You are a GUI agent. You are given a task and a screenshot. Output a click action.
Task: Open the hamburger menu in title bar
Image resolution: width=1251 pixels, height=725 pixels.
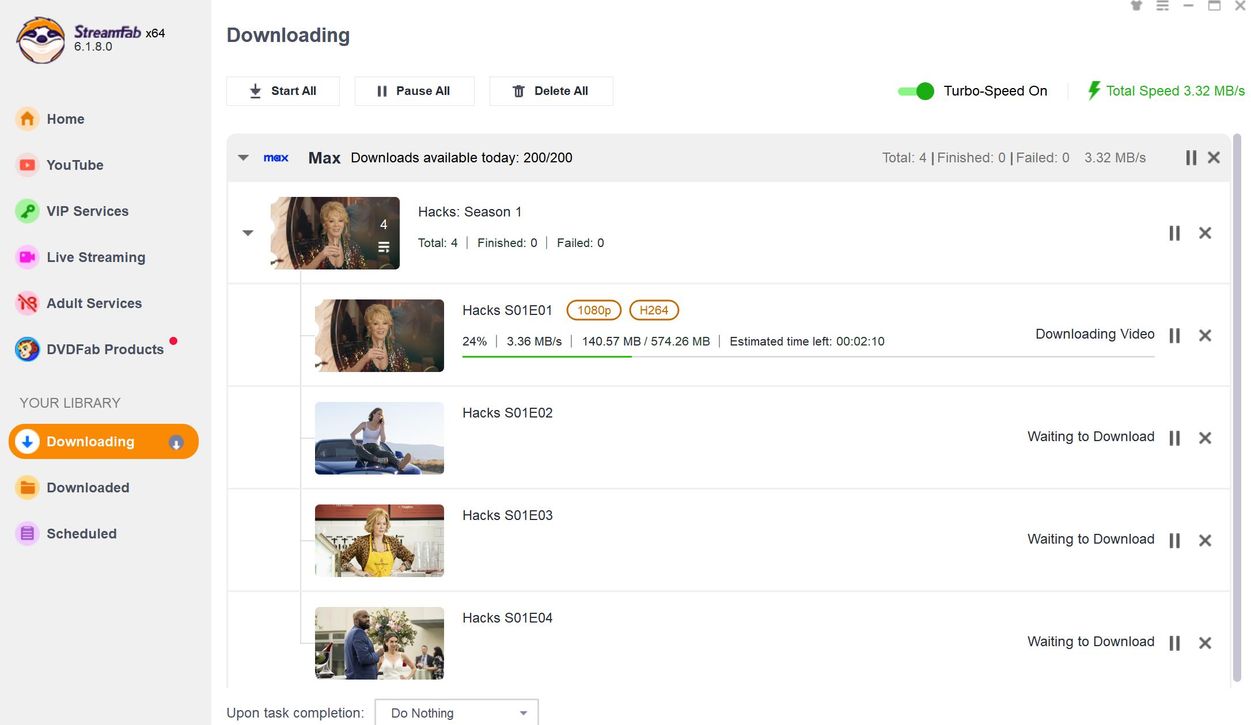click(1162, 6)
